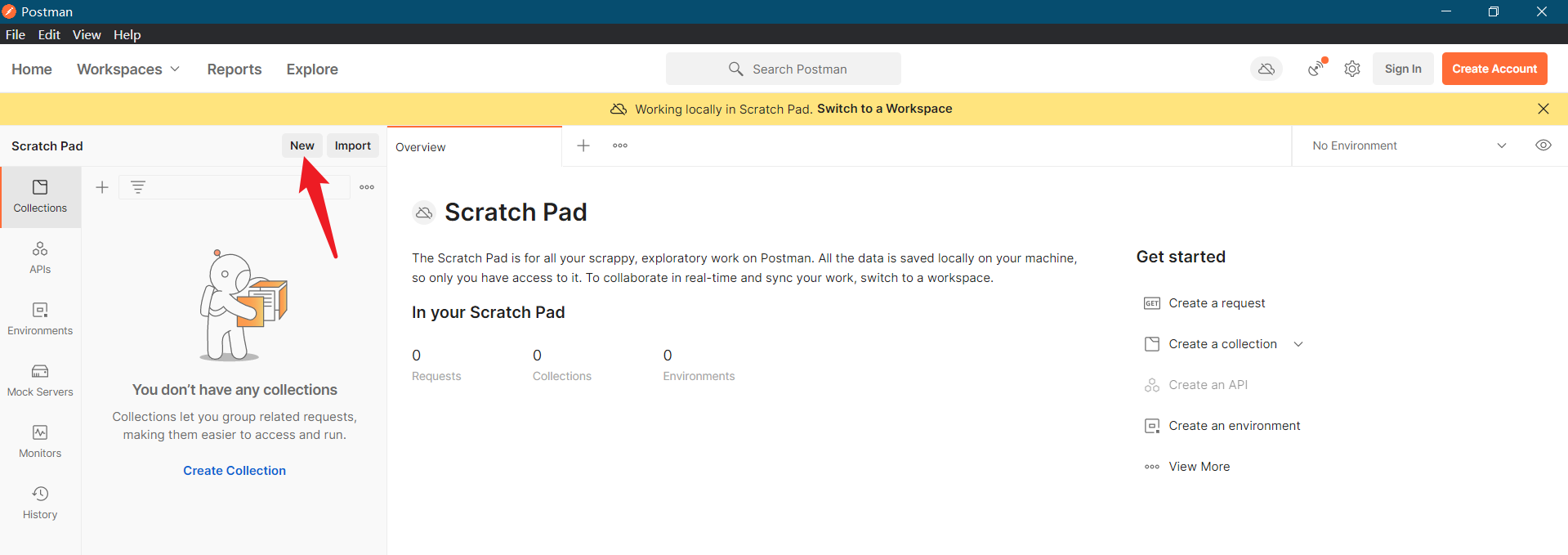Viewport: 1568px width, 555px height.
Task: Expand the Workspaces dropdown
Action: pyautogui.click(x=128, y=69)
